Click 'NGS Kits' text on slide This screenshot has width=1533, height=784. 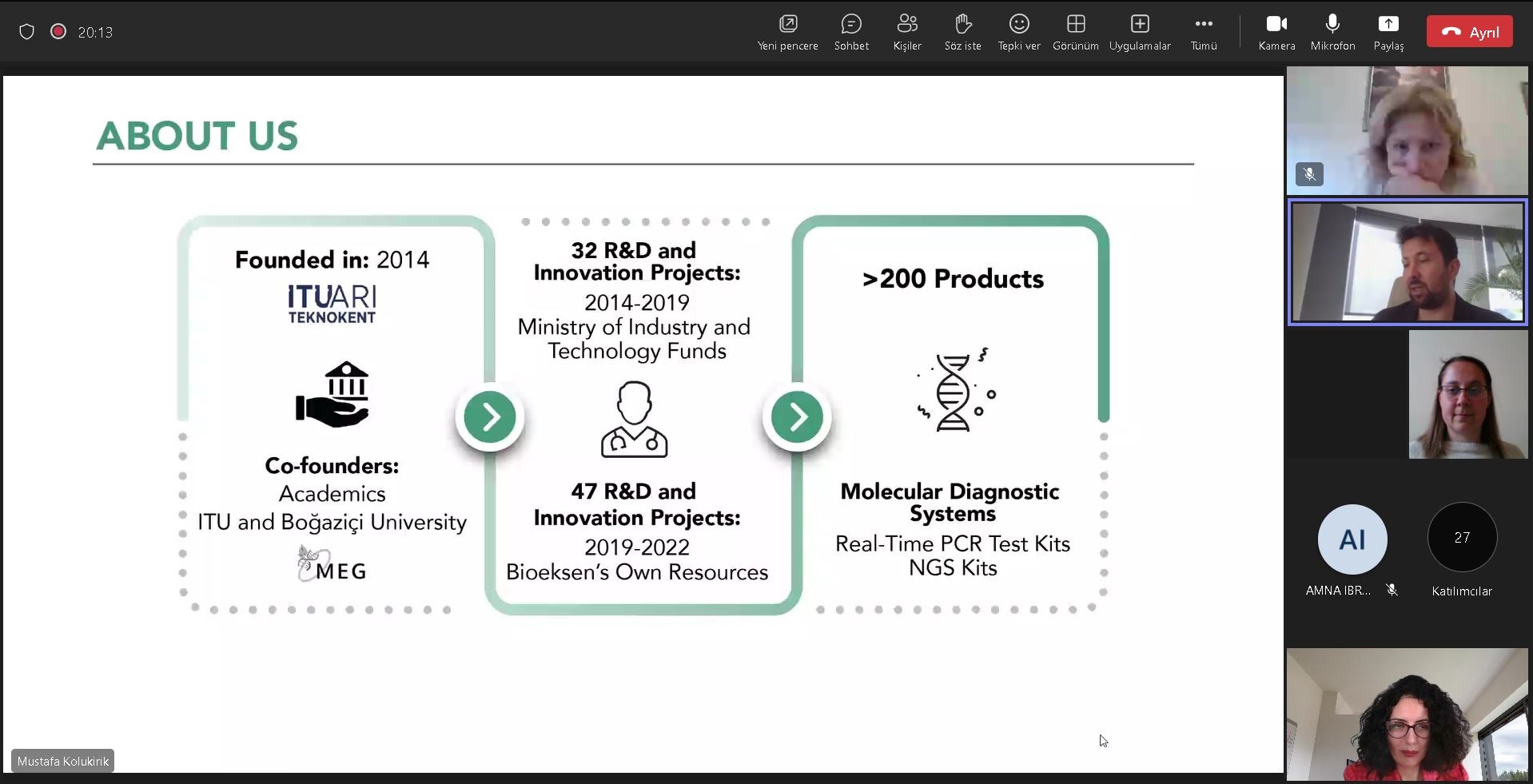tap(953, 568)
